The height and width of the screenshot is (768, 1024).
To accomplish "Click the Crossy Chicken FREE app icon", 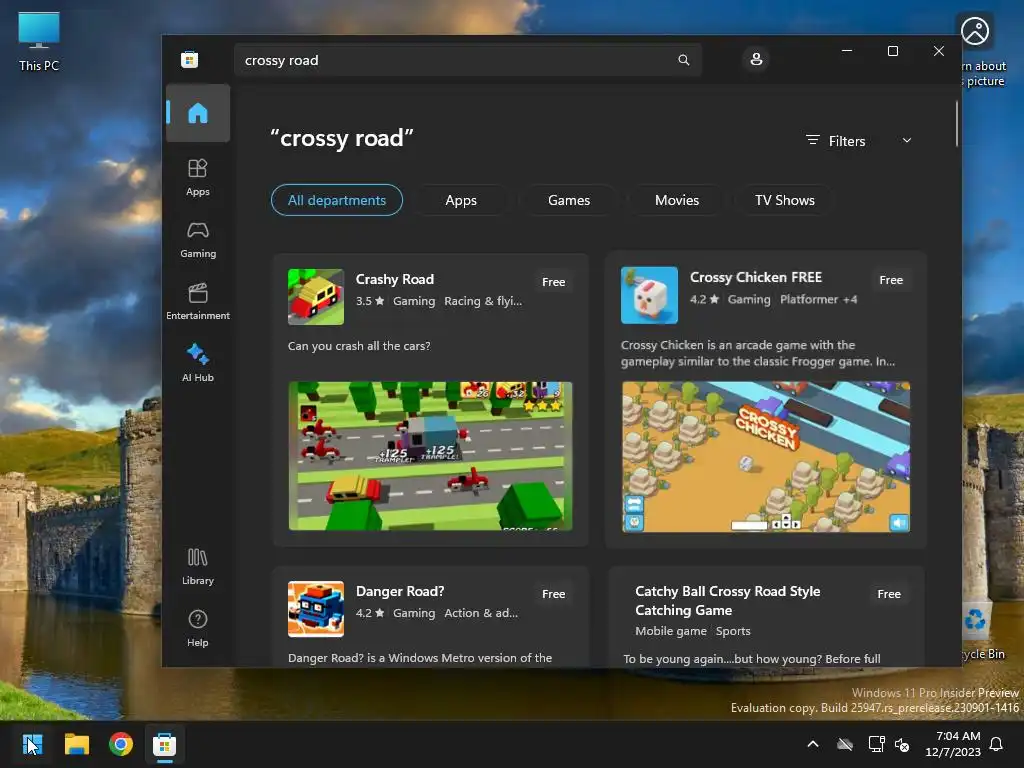I will click(649, 295).
